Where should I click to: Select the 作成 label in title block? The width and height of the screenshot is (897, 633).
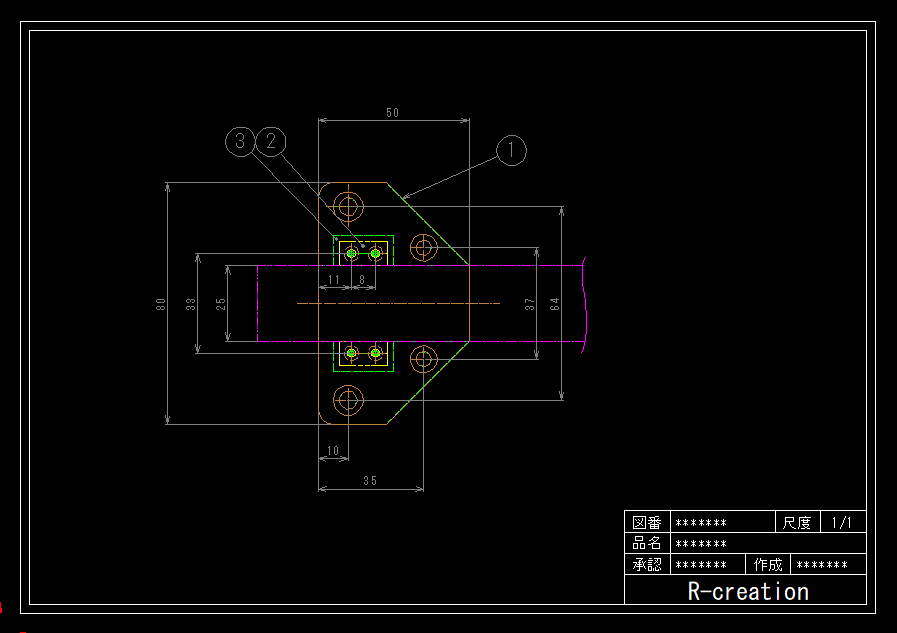768,564
